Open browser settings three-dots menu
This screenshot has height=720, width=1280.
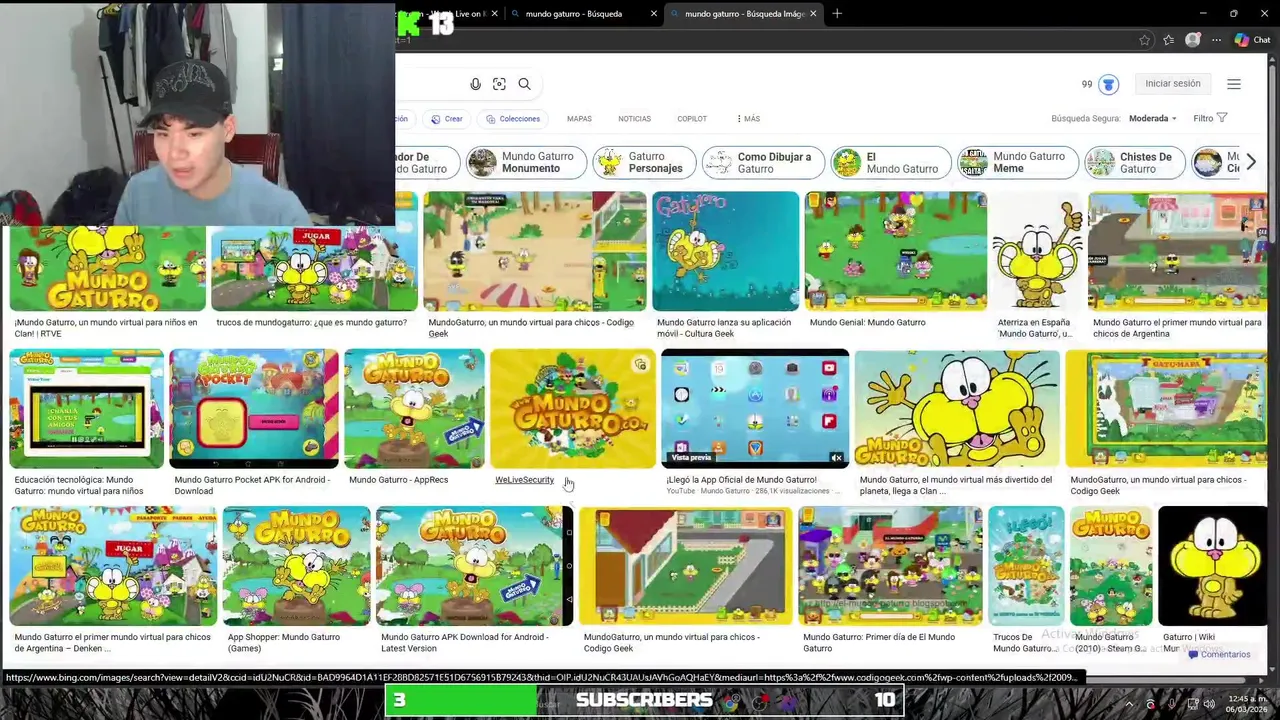pyautogui.click(x=1216, y=40)
